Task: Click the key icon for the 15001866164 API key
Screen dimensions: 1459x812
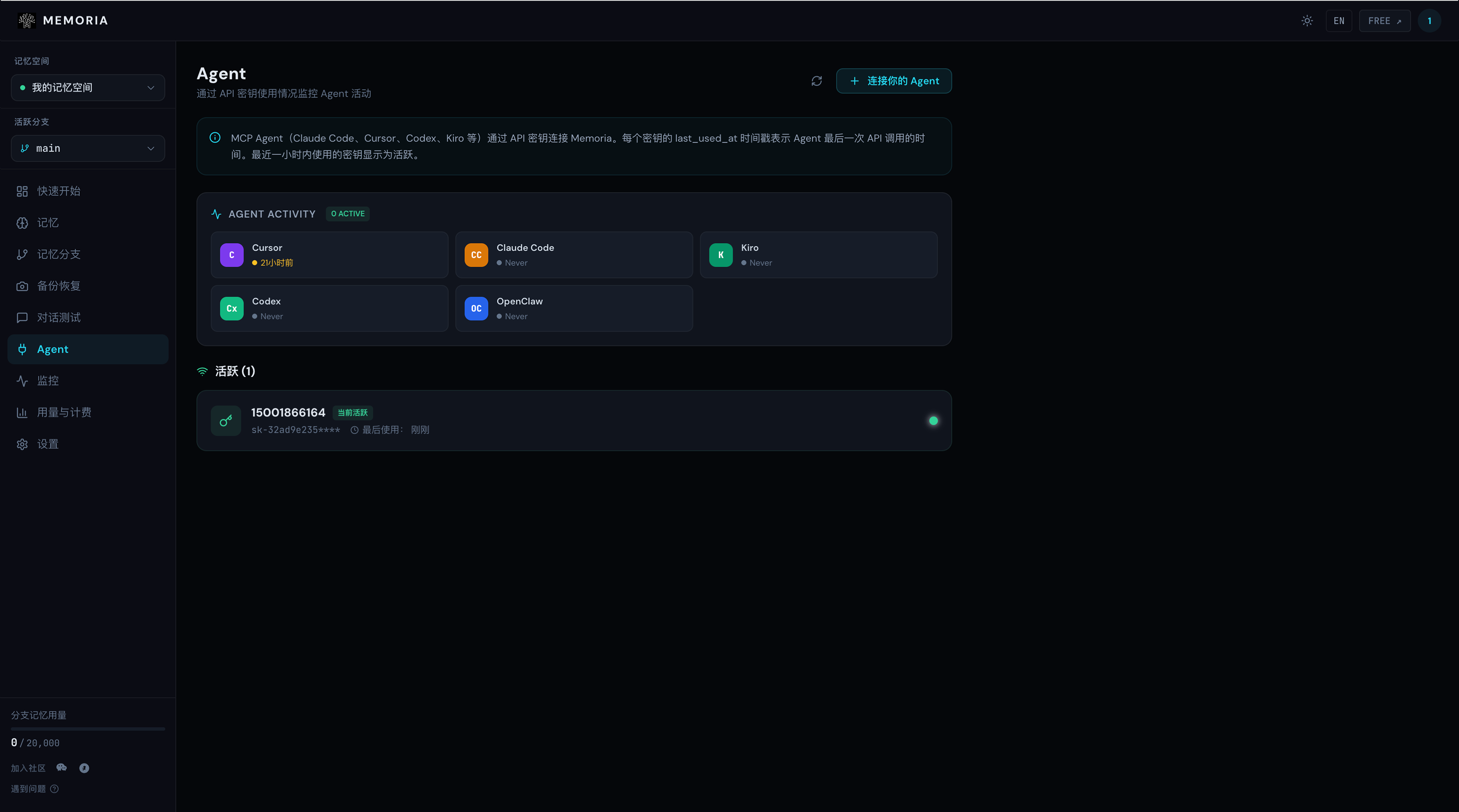Action: 226,421
